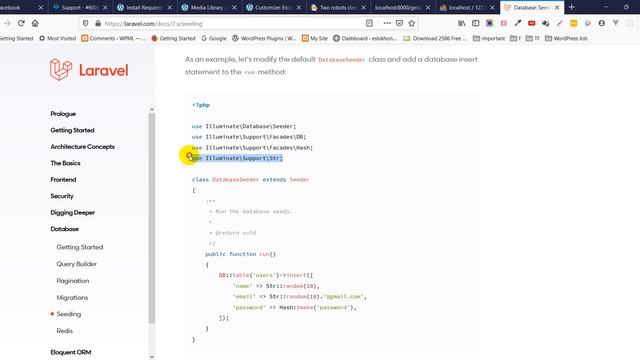Click 'class DatabaseSeeder extends Seeder' line

coord(251,179)
